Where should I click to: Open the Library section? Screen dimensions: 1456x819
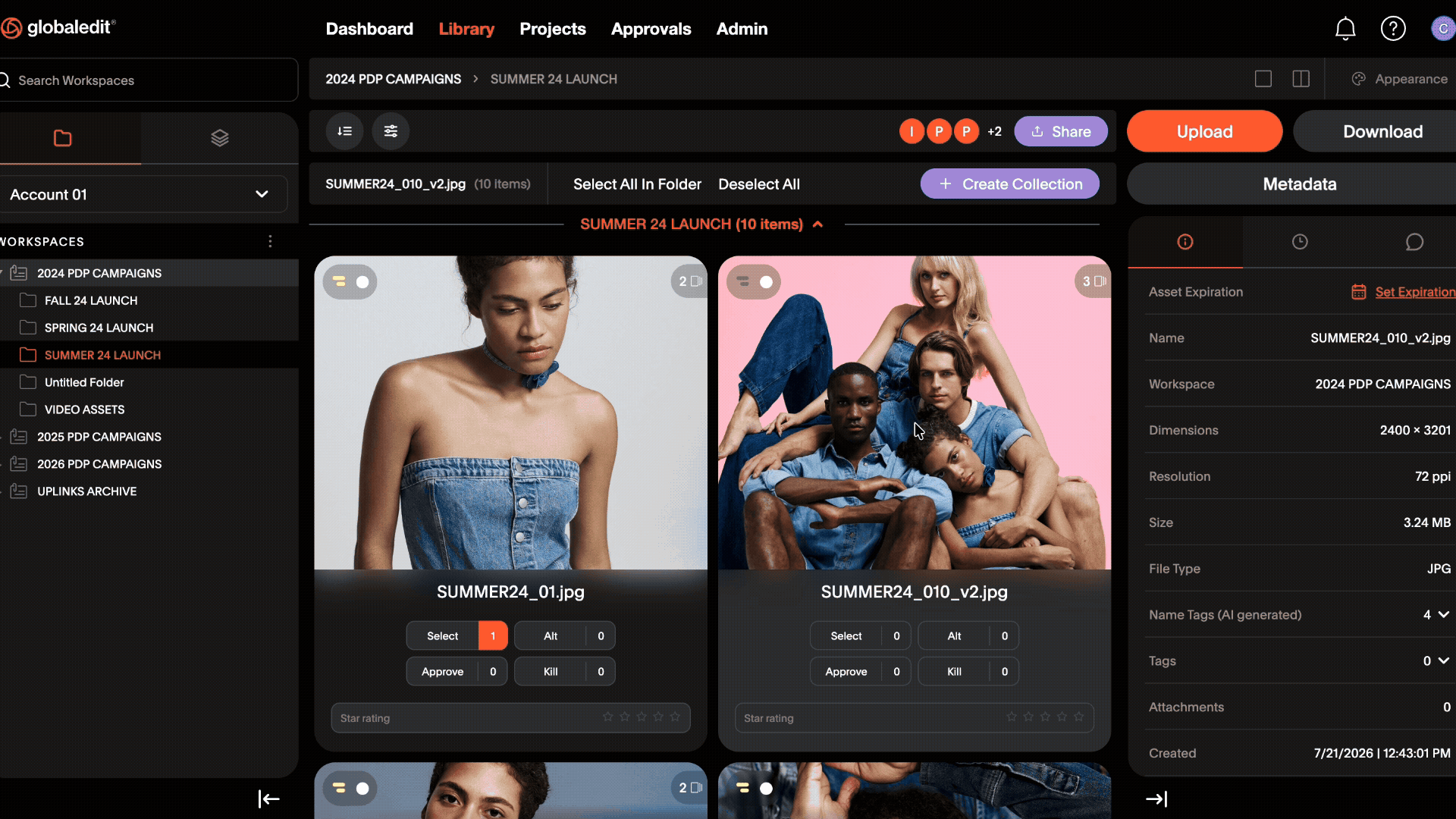pos(466,29)
